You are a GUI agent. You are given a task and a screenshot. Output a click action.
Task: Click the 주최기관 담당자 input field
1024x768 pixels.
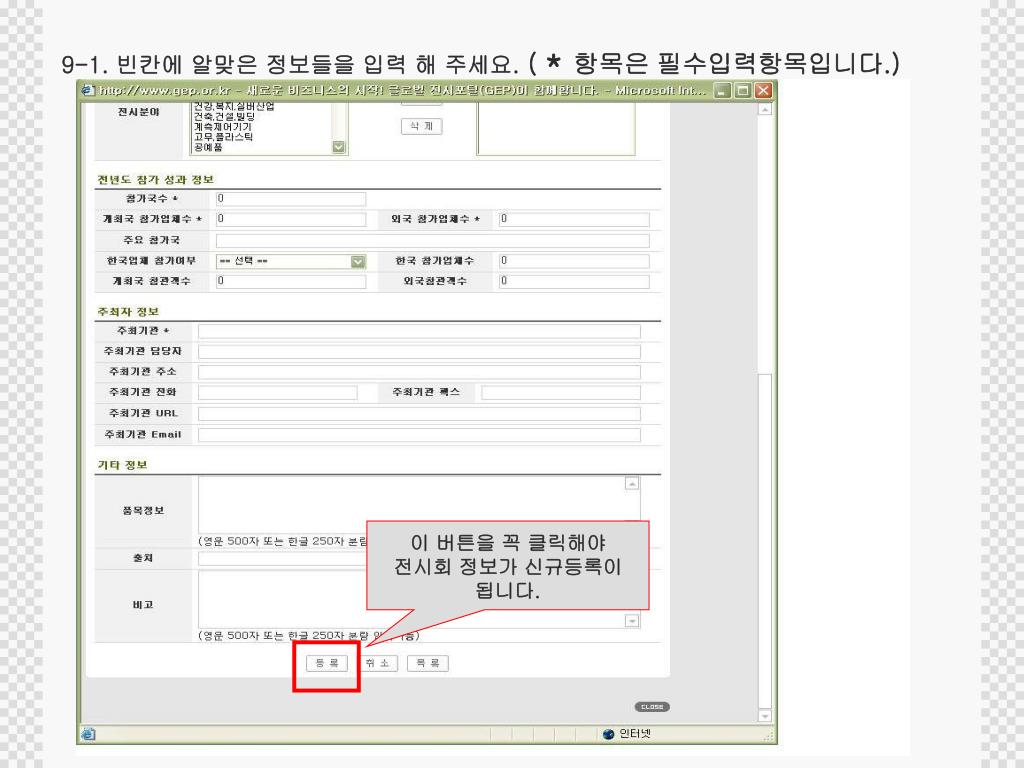pyautogui.click(x=419, y=352)
